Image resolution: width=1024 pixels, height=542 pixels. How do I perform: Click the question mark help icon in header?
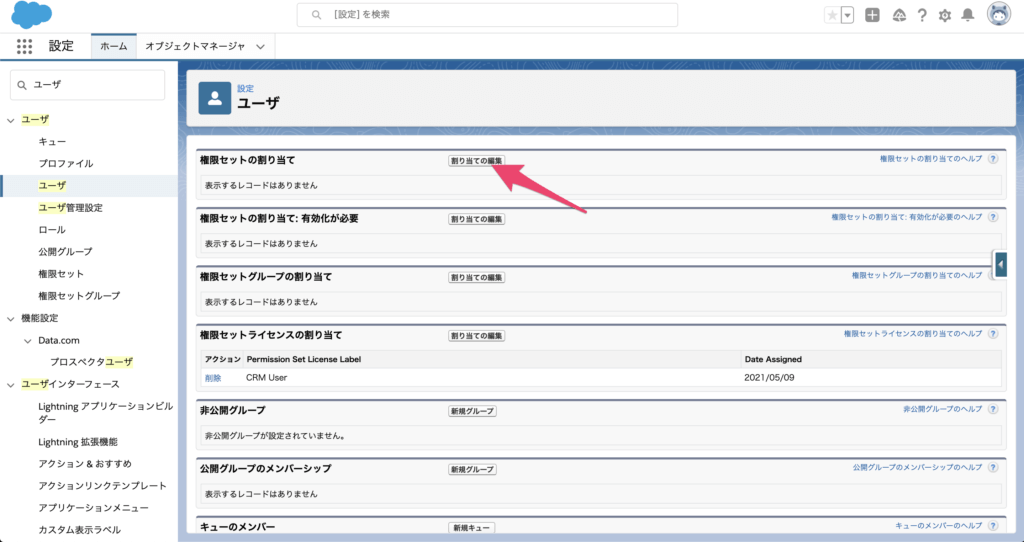[x=921, y=15]
